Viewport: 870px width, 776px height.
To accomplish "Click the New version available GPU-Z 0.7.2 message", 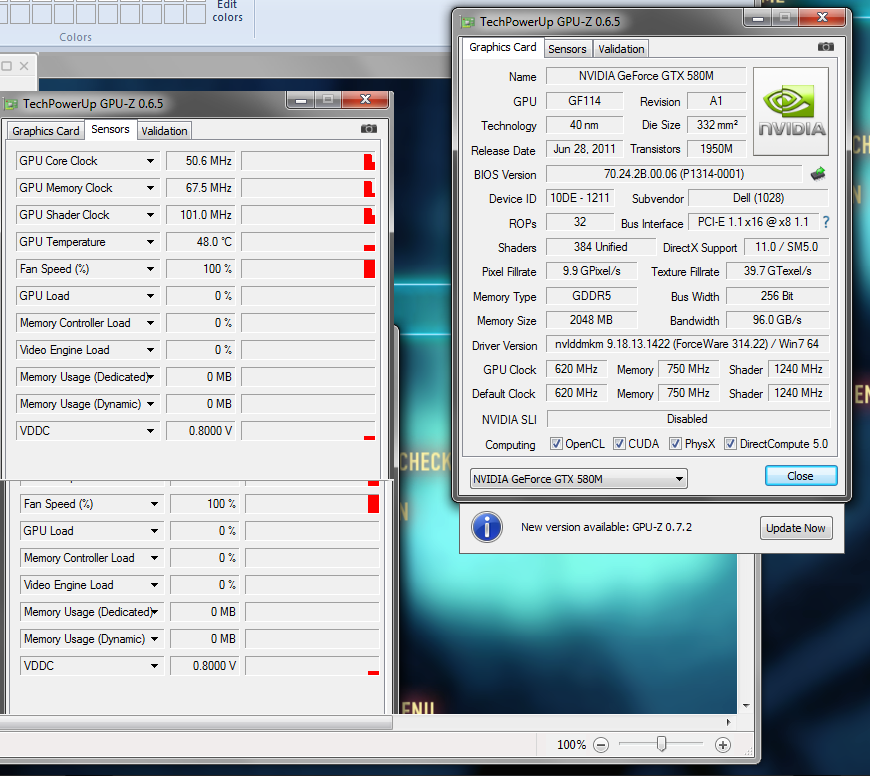I will pos(606,527).
